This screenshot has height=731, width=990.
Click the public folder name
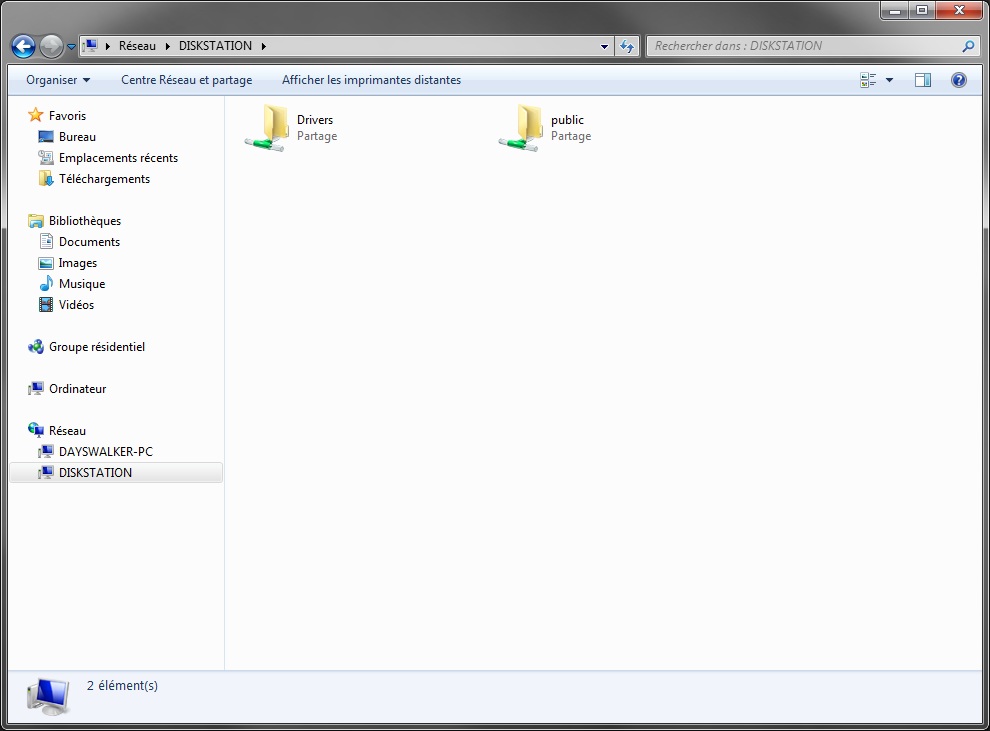[x=567, y=120]
